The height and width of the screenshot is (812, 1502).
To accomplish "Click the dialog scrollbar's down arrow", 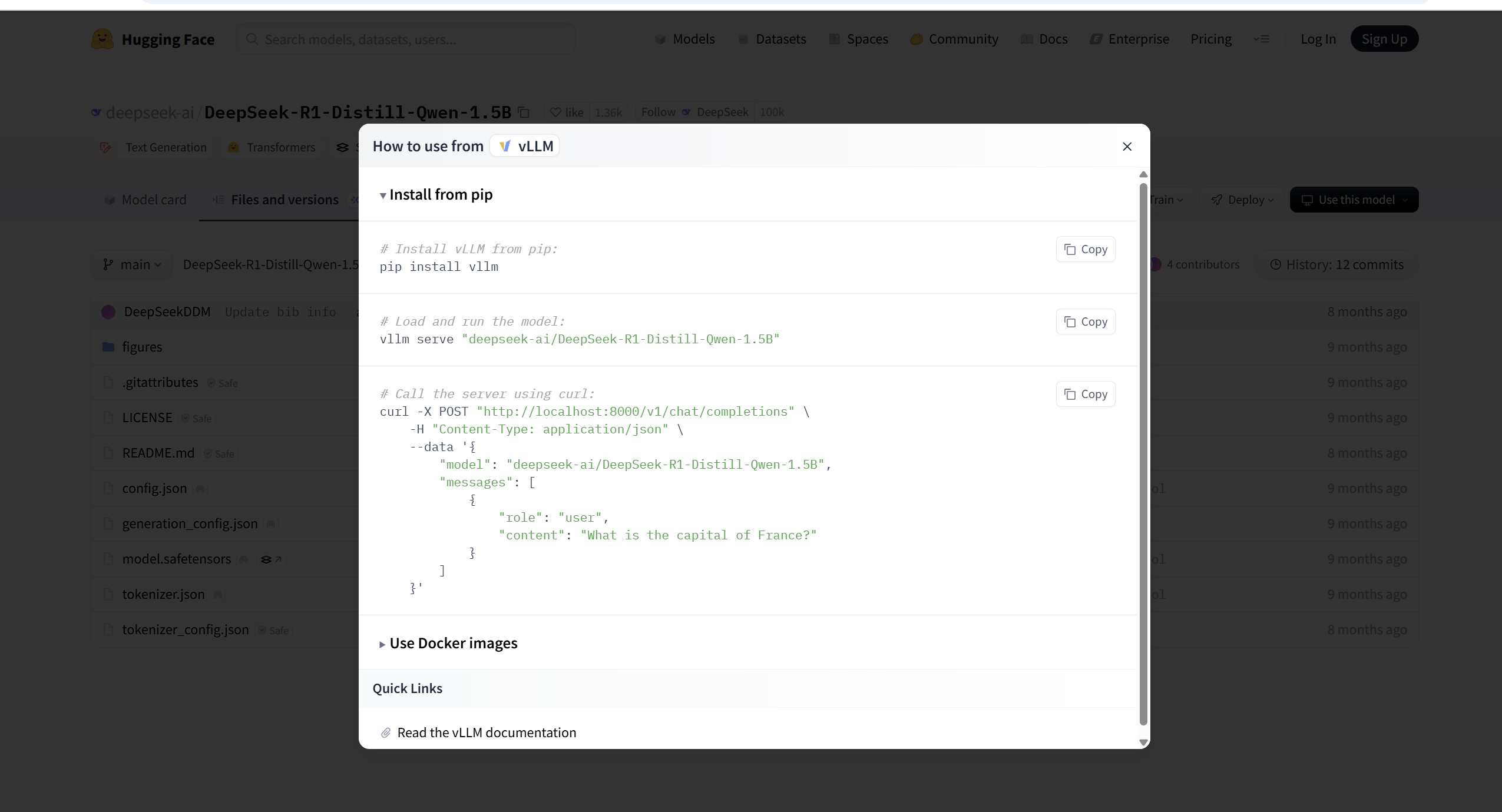I will (x=1143, y=743).
